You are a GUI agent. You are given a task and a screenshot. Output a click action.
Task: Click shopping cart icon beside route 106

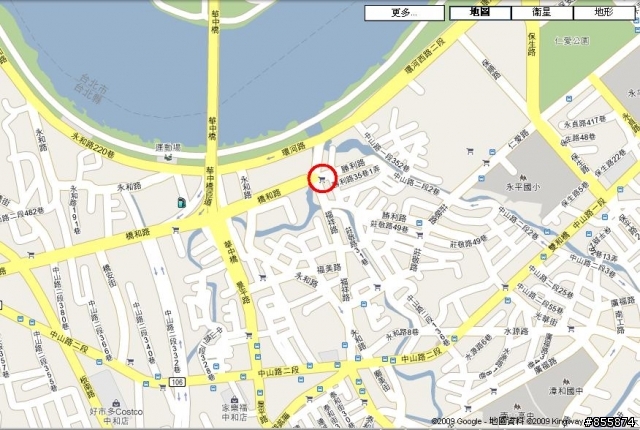(162, 387)
